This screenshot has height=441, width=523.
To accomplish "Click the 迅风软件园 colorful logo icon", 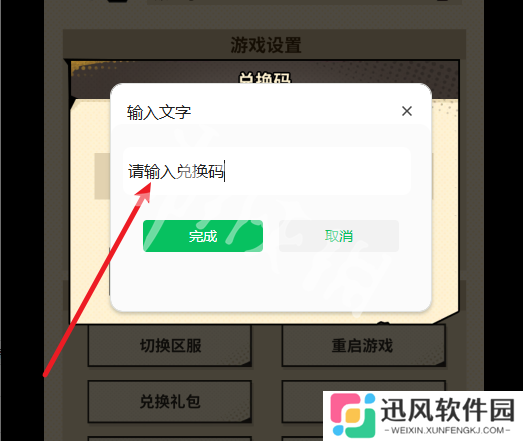I will click(x=353, y=415).
